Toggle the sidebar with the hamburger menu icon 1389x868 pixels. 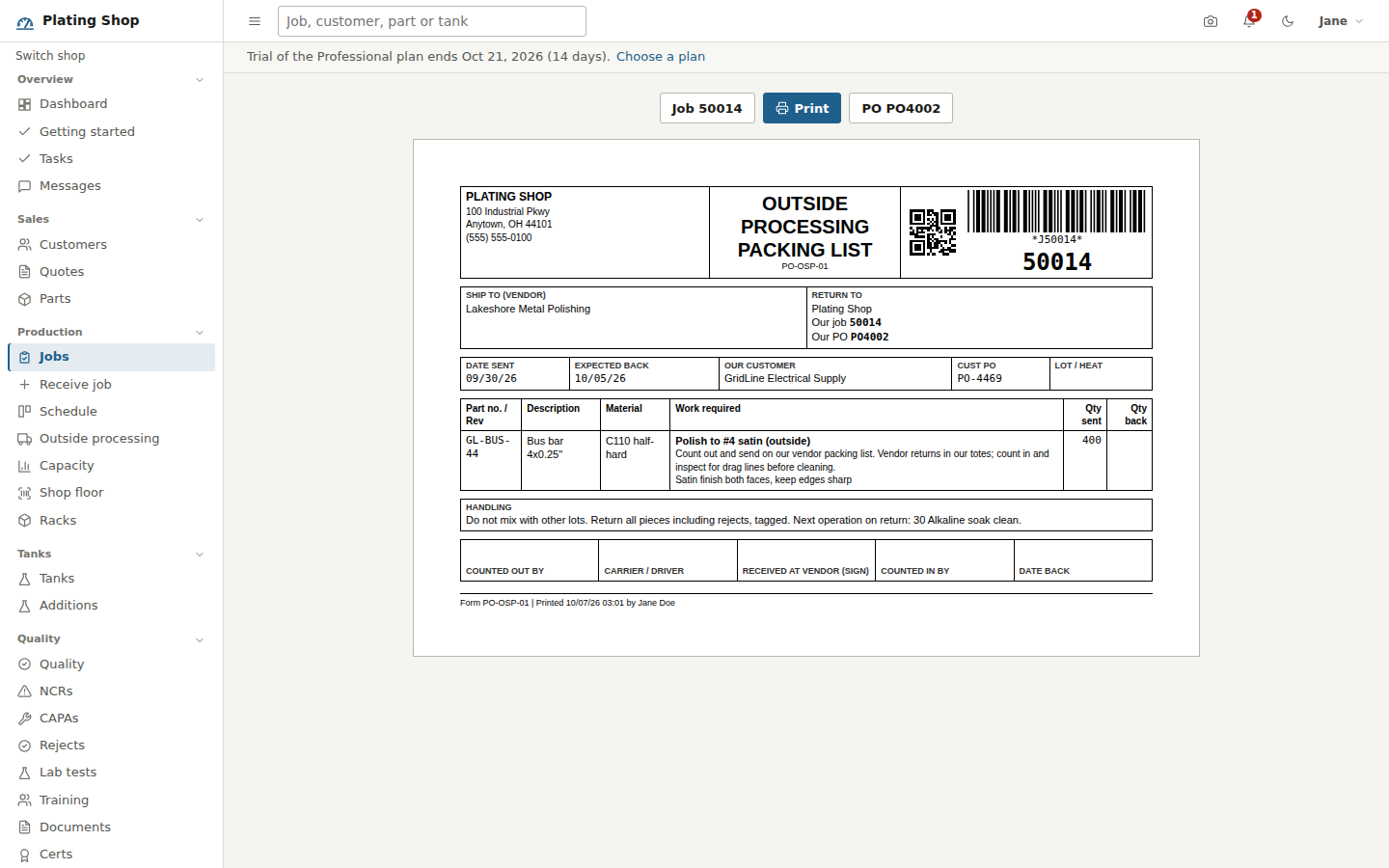tap(255, 21)
